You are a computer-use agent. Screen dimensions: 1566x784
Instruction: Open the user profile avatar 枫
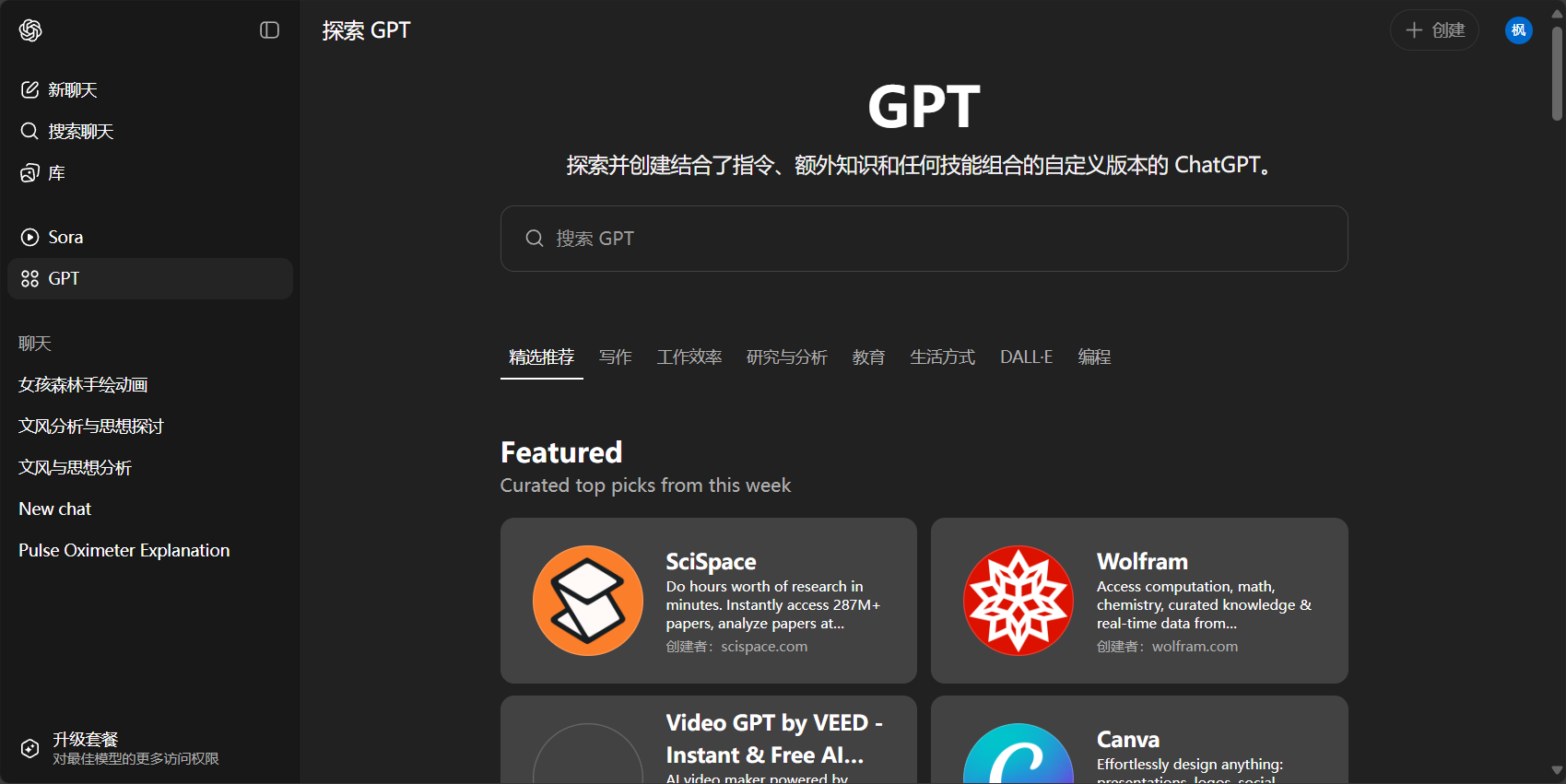1519,30
